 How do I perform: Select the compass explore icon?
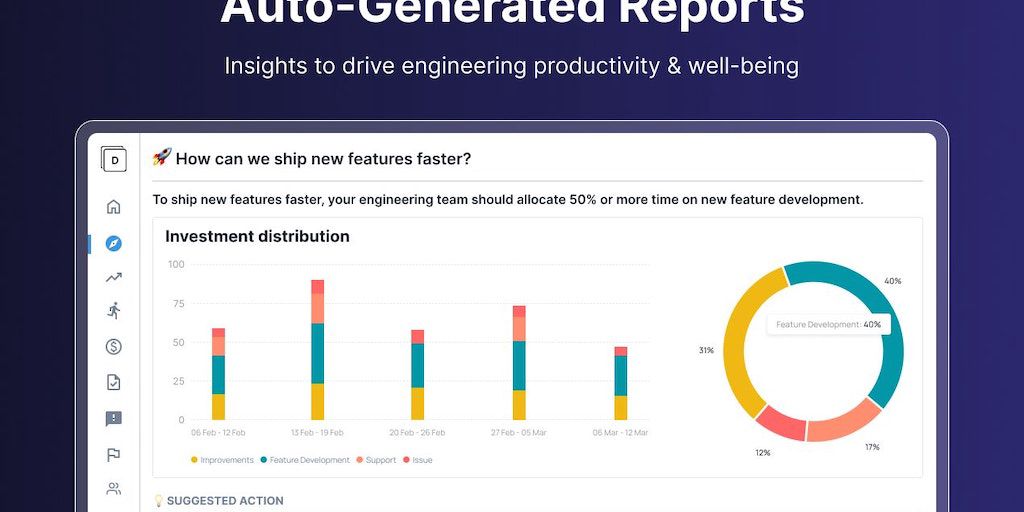point(114,243)
